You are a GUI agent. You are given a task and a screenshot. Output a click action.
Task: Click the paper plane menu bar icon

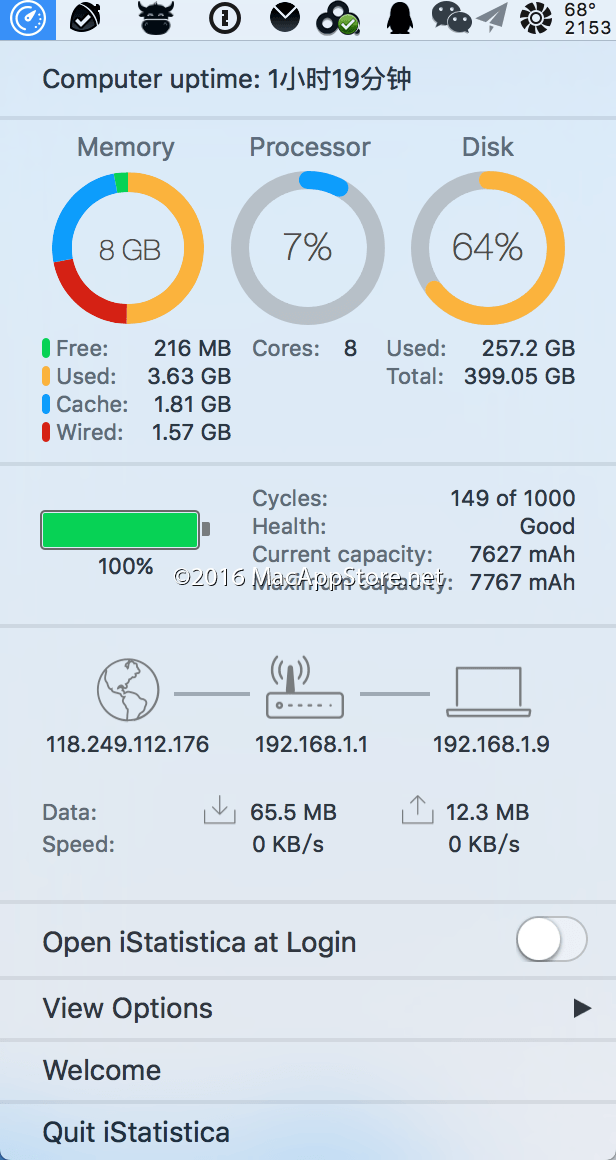click(x=492, y=17)
